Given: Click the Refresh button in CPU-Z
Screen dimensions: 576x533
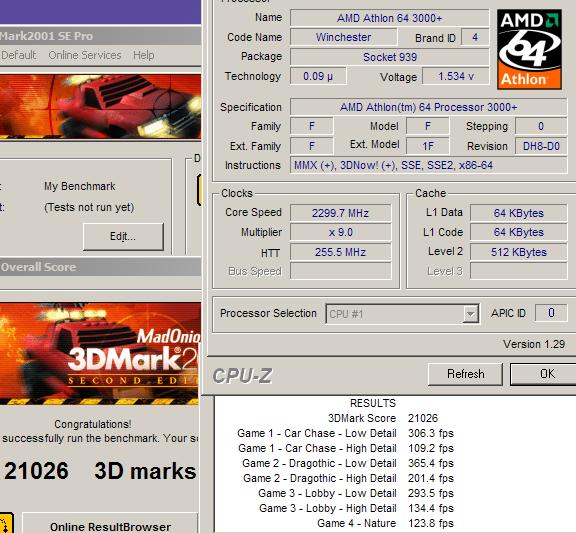Looking at the screenshot, I should (x=465, y=374).
